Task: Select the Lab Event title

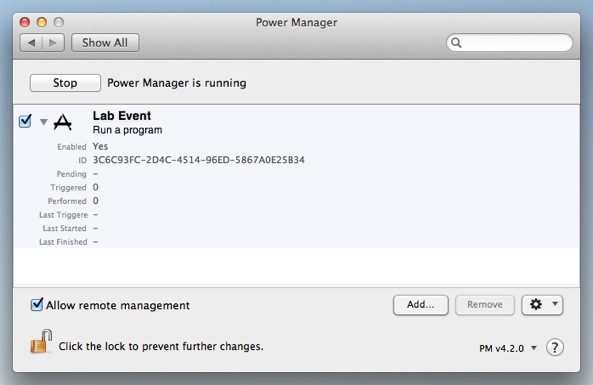Action: 122,116
